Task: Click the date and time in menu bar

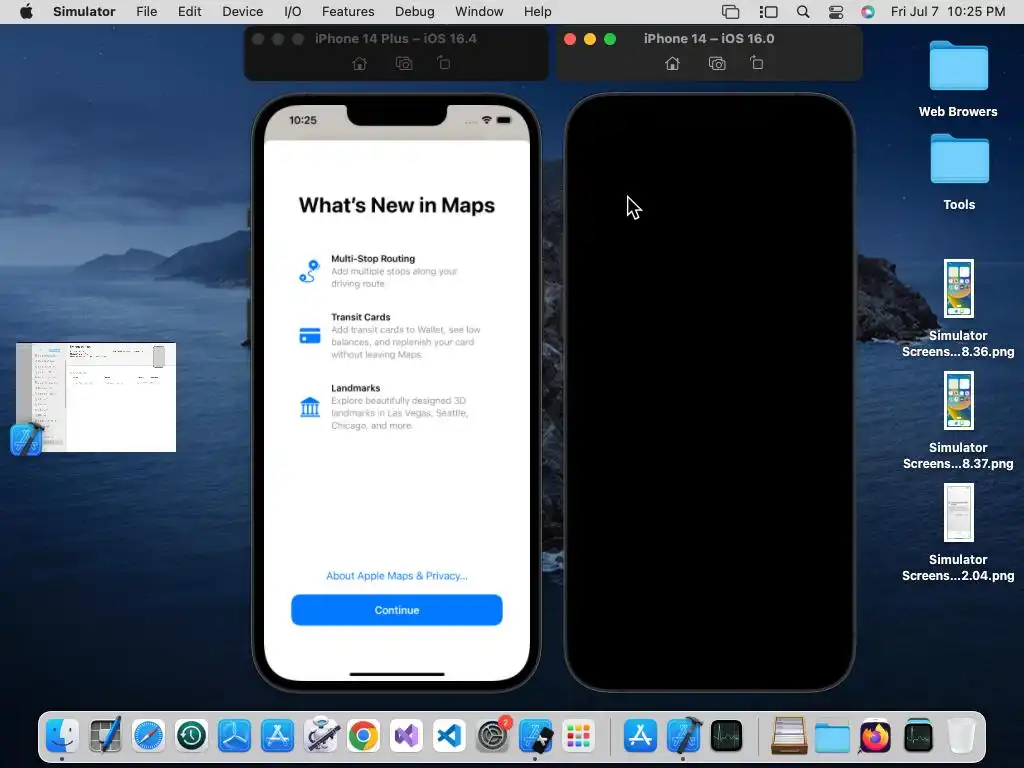Action: coord(948,12)
